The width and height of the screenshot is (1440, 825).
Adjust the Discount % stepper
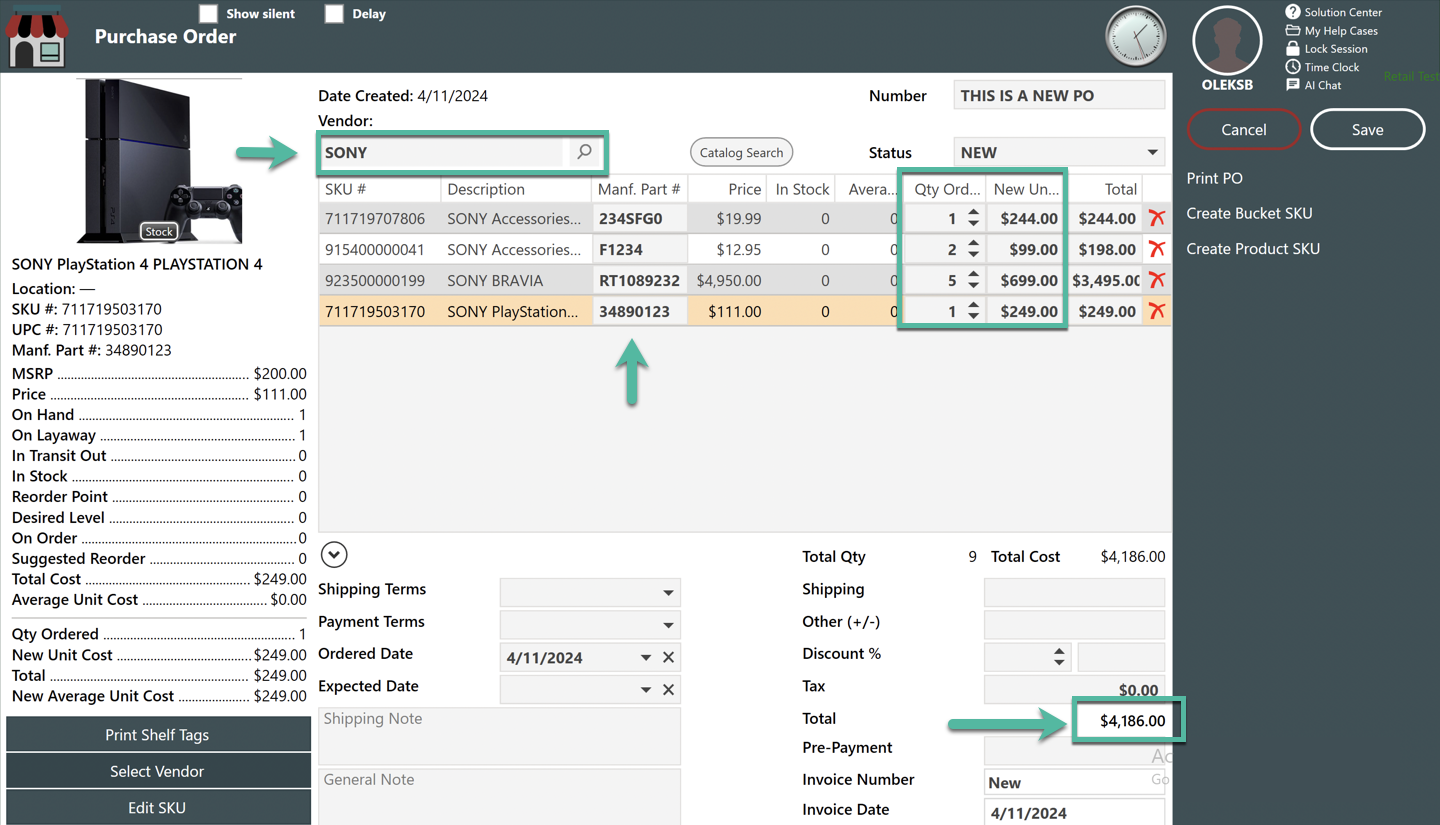tap(1059, 656)
